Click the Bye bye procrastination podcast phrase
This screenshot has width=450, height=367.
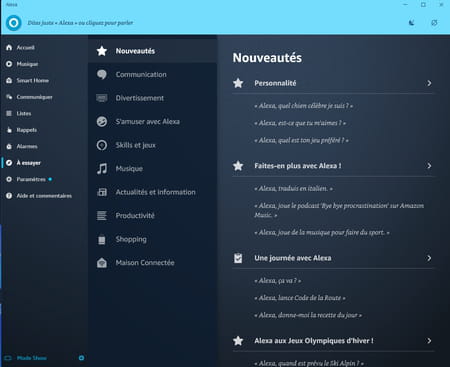tap(339, 210)
